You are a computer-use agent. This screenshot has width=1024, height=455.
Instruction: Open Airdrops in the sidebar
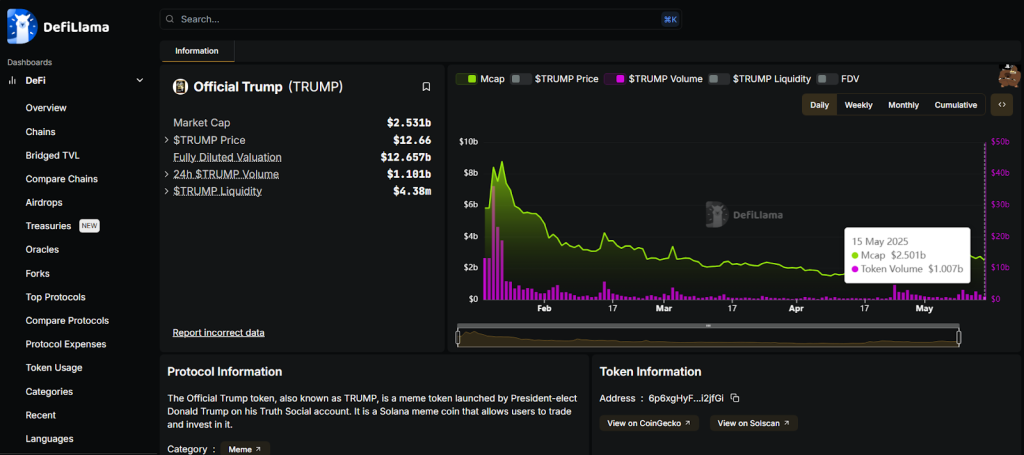44,202
